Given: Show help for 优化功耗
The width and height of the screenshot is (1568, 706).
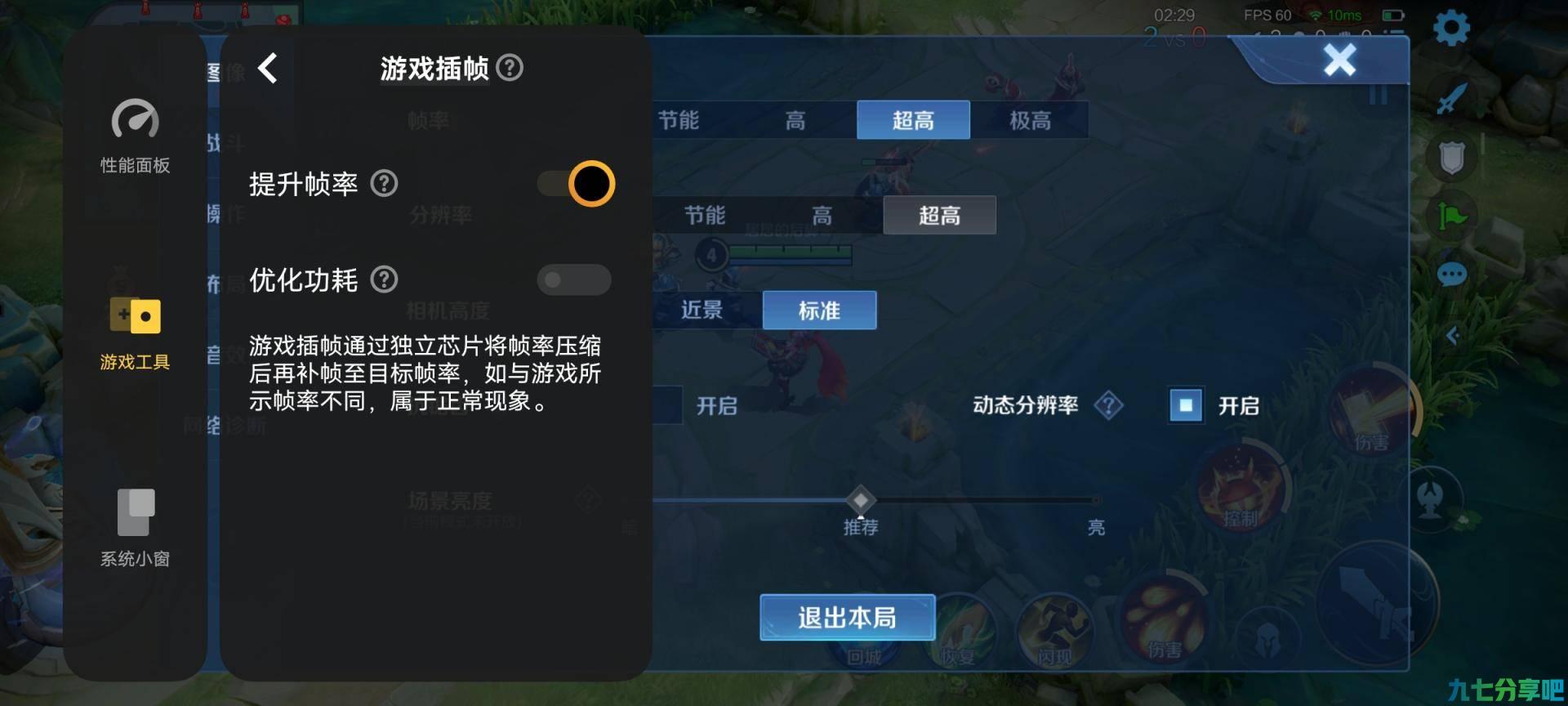Looking at the screenshot, I should pos(384,280).
